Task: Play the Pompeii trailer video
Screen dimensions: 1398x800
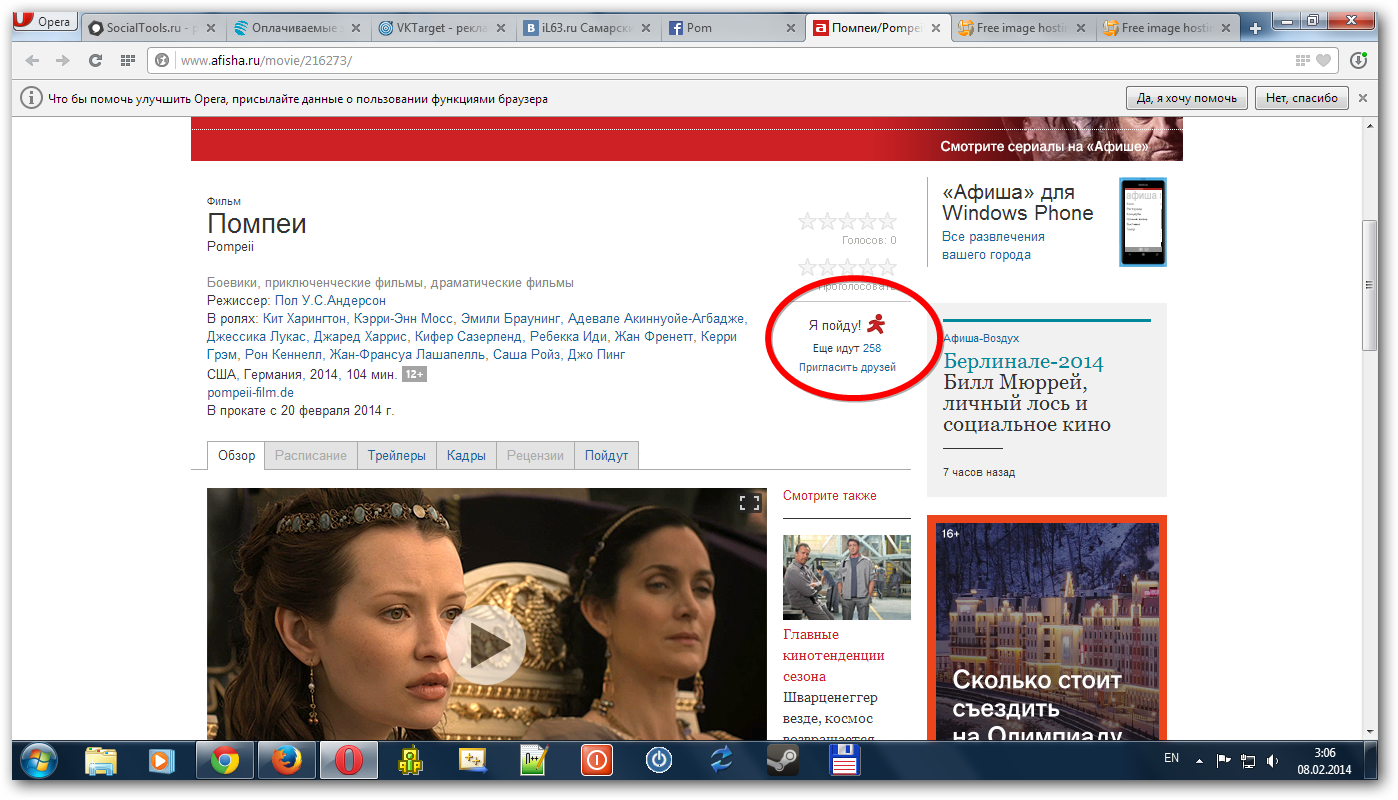Action: coord(486,646)
